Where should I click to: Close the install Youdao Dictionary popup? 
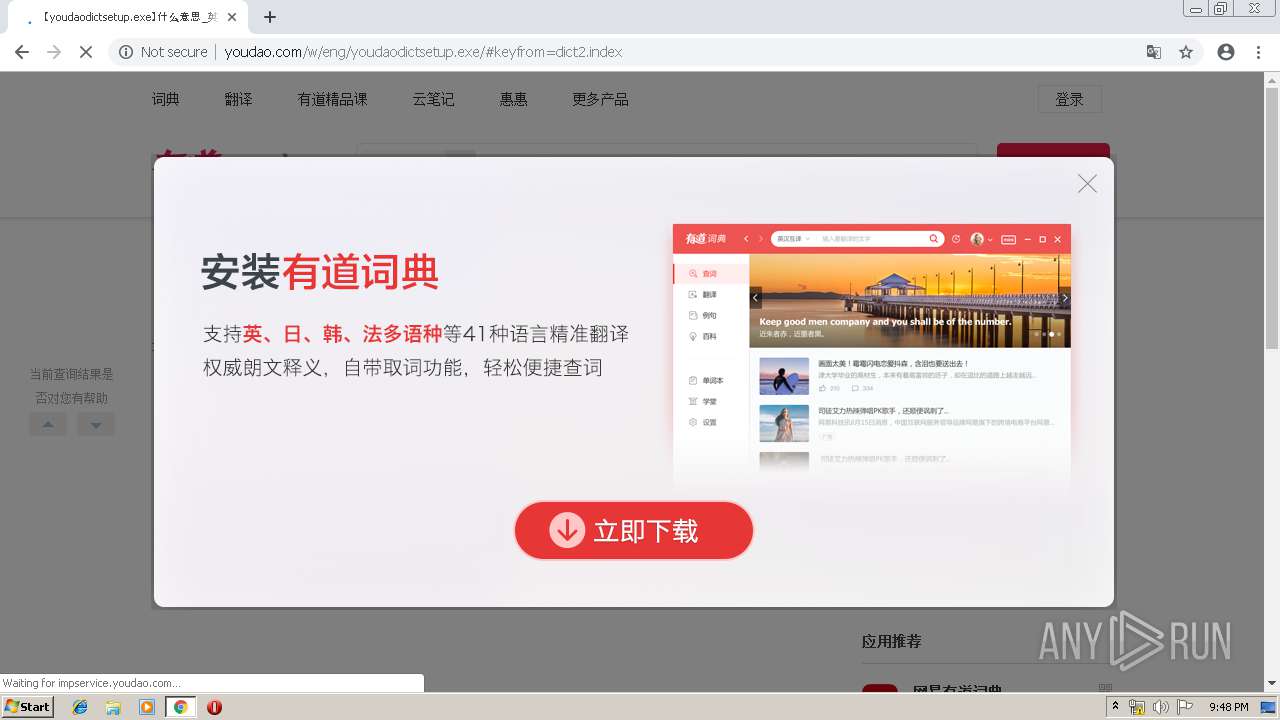tap(1087, 184)
